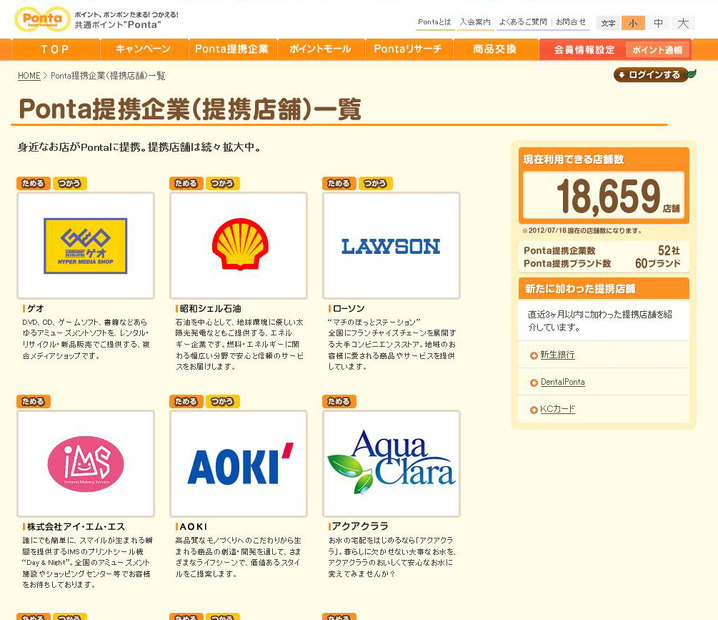Open the DentalPonta new partner link
Screen dimensions: 718x620
click(x=562, y=382)
